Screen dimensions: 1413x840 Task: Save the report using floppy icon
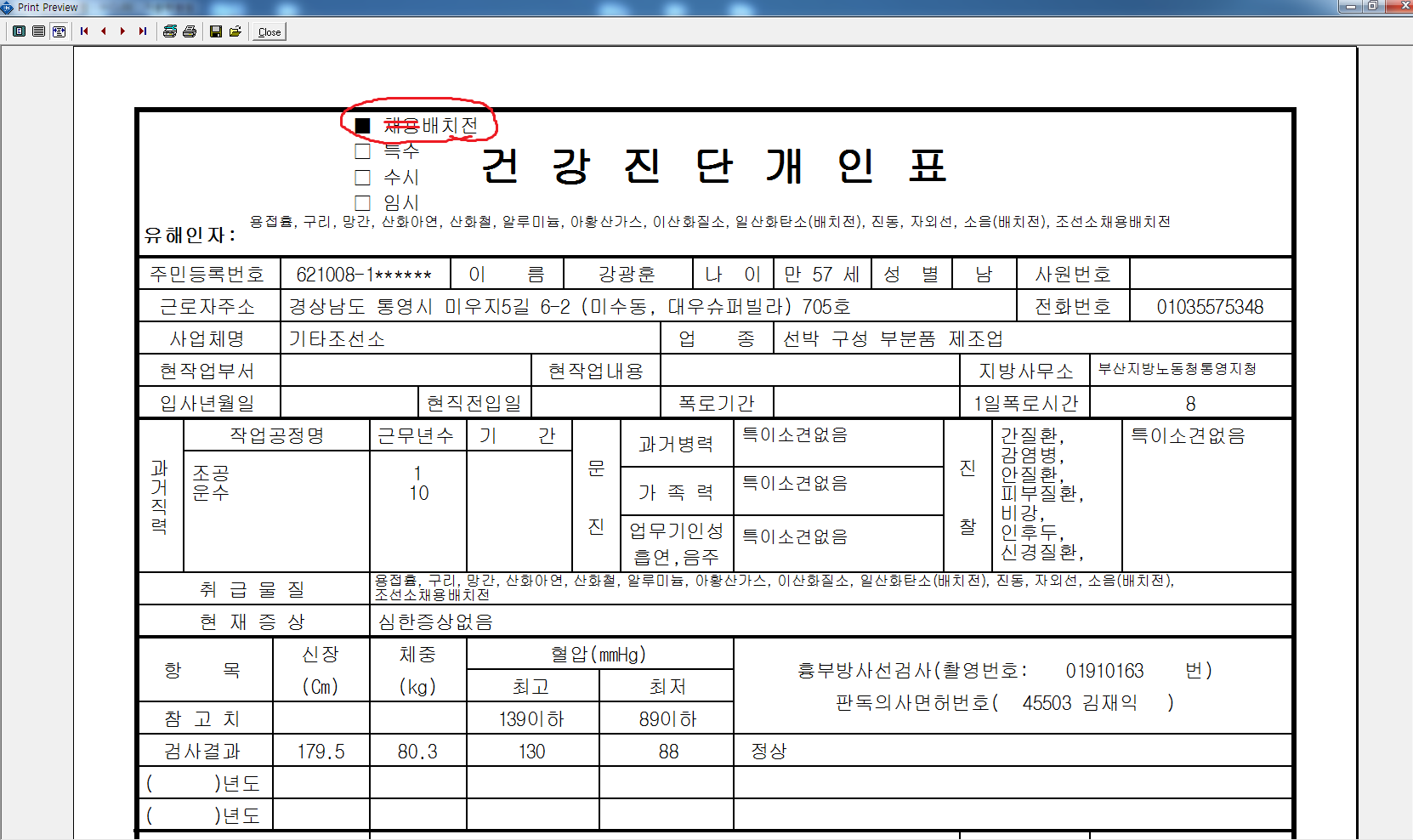click(x=216, y=31)
